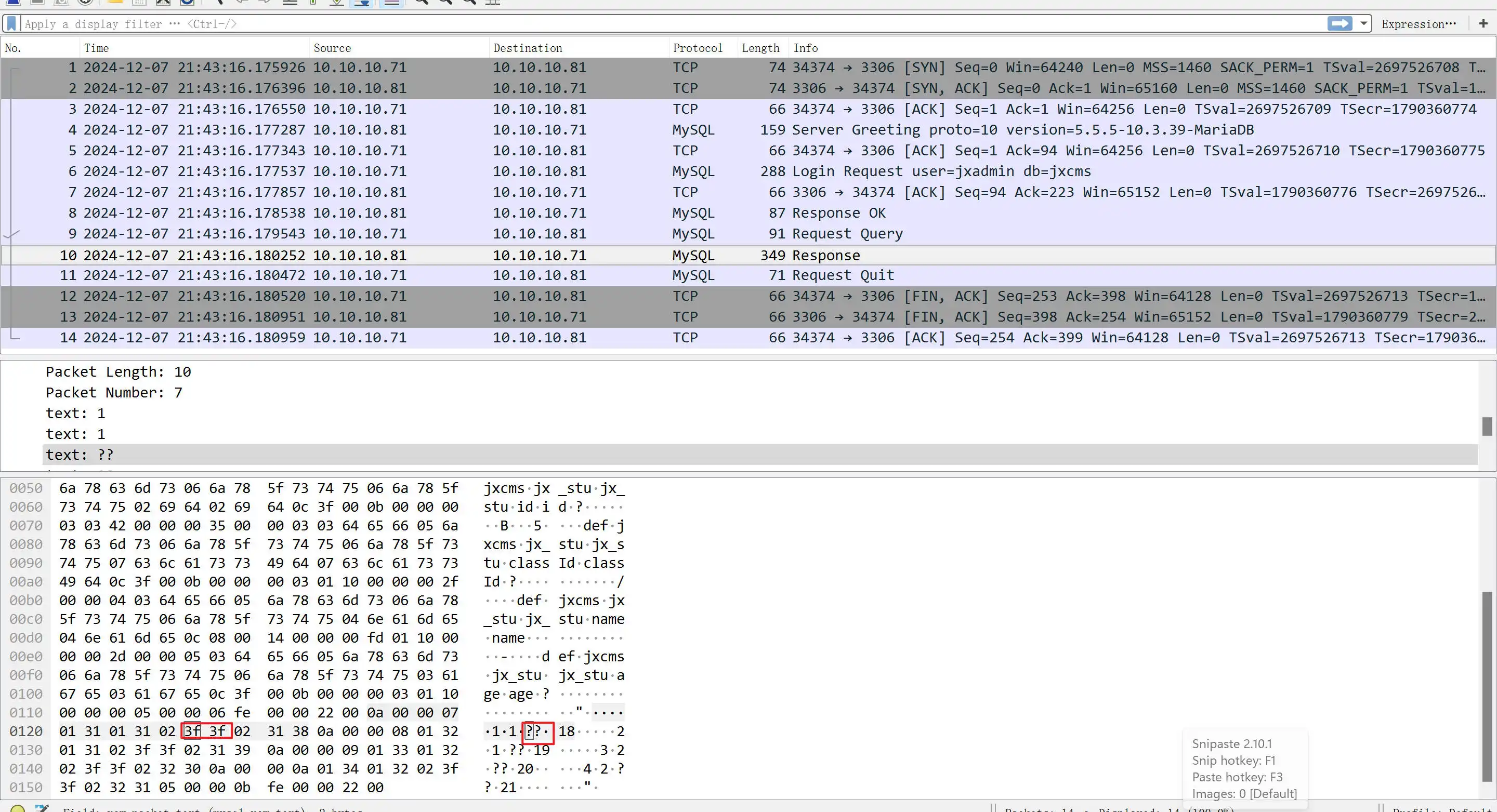
Task: Open the display filter history dropdown
Action: pos(1363,24)
